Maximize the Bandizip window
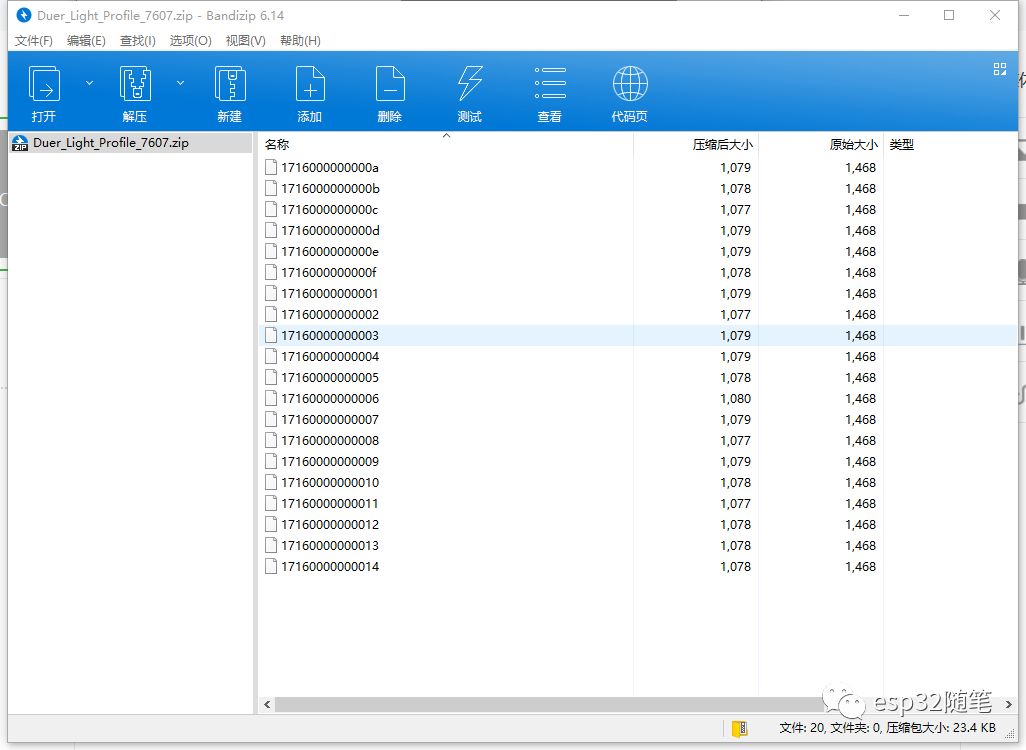Viewport: 1026px width, 750px height. coord(949,15)
